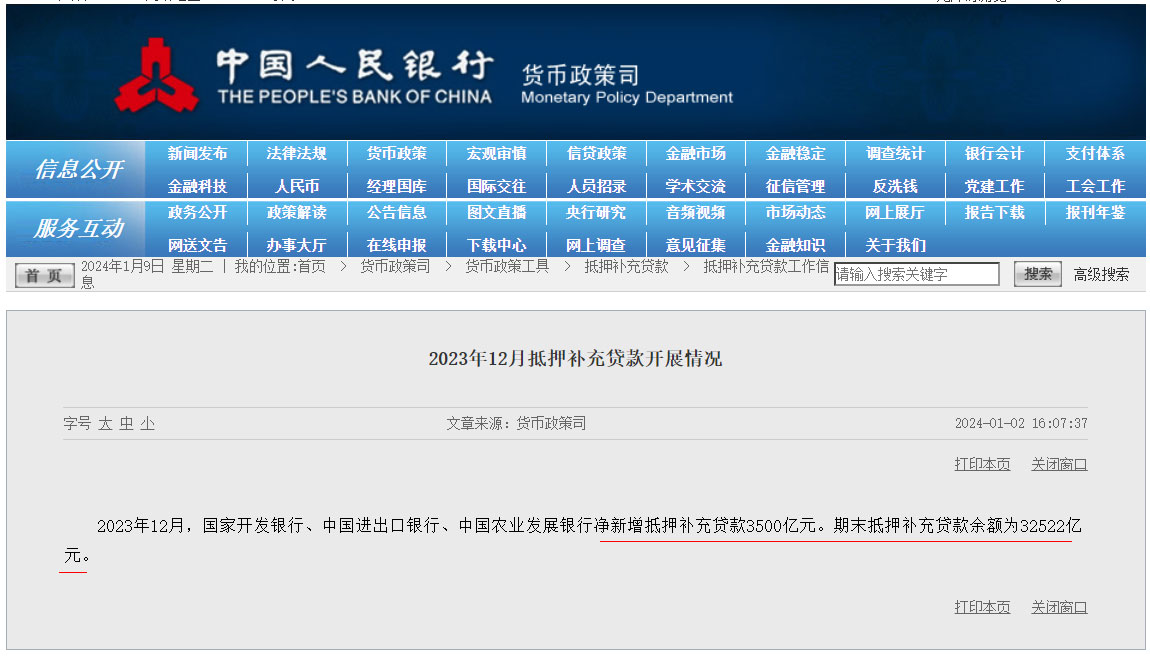This screenshot has width=1150, height=656.
Task: Open the 图文直播 page
Action: (497, 212)
